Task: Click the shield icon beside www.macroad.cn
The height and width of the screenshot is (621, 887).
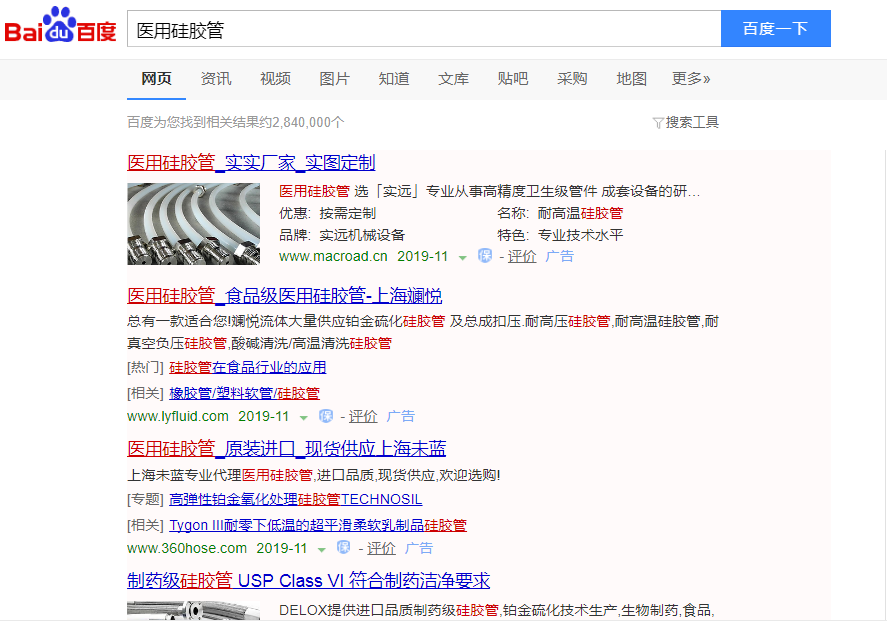Action: pos(485,256)
